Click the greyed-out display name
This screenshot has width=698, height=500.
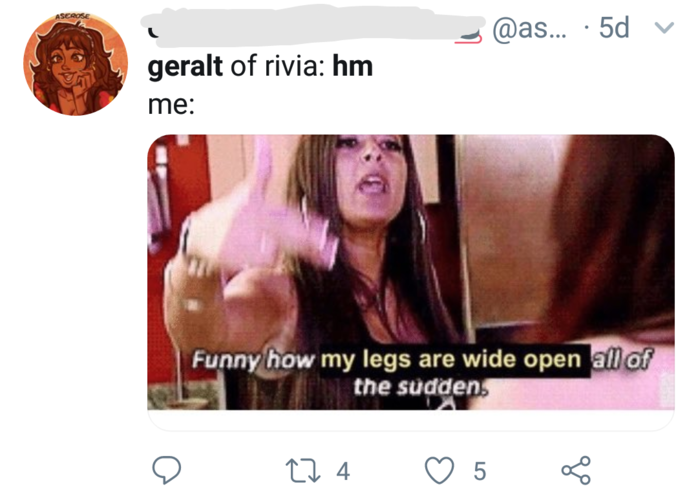(313, 25)
